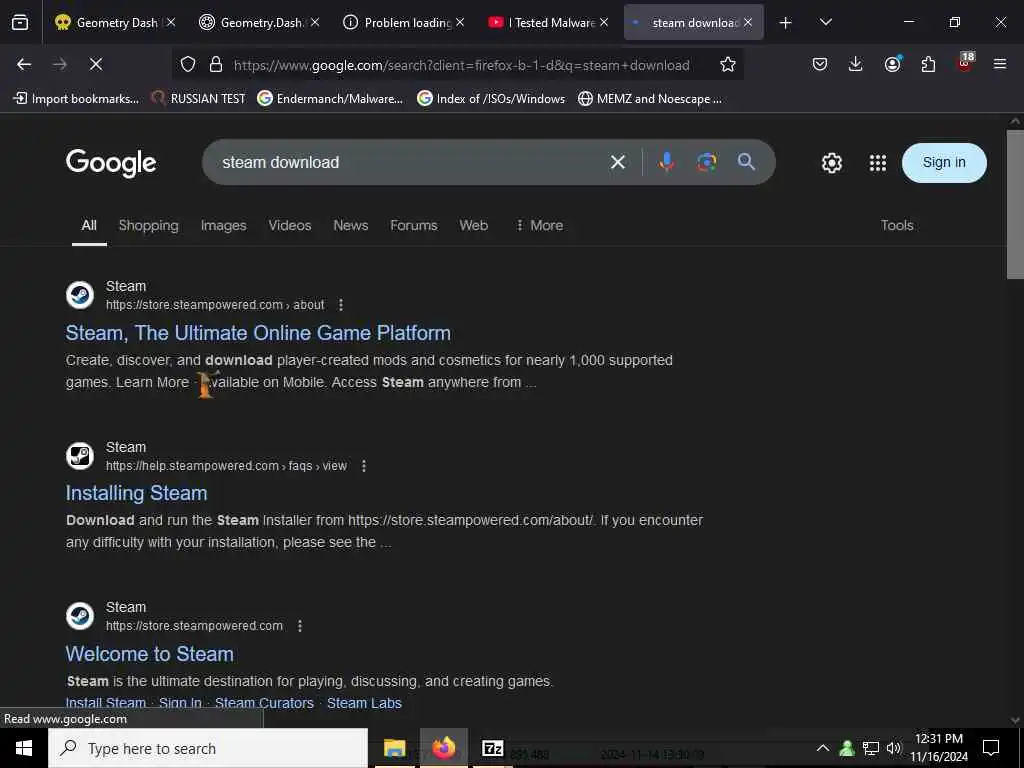Click Import bookmarks in bookmarks bar
The image size is (1024, 768).
coord(76,99)
